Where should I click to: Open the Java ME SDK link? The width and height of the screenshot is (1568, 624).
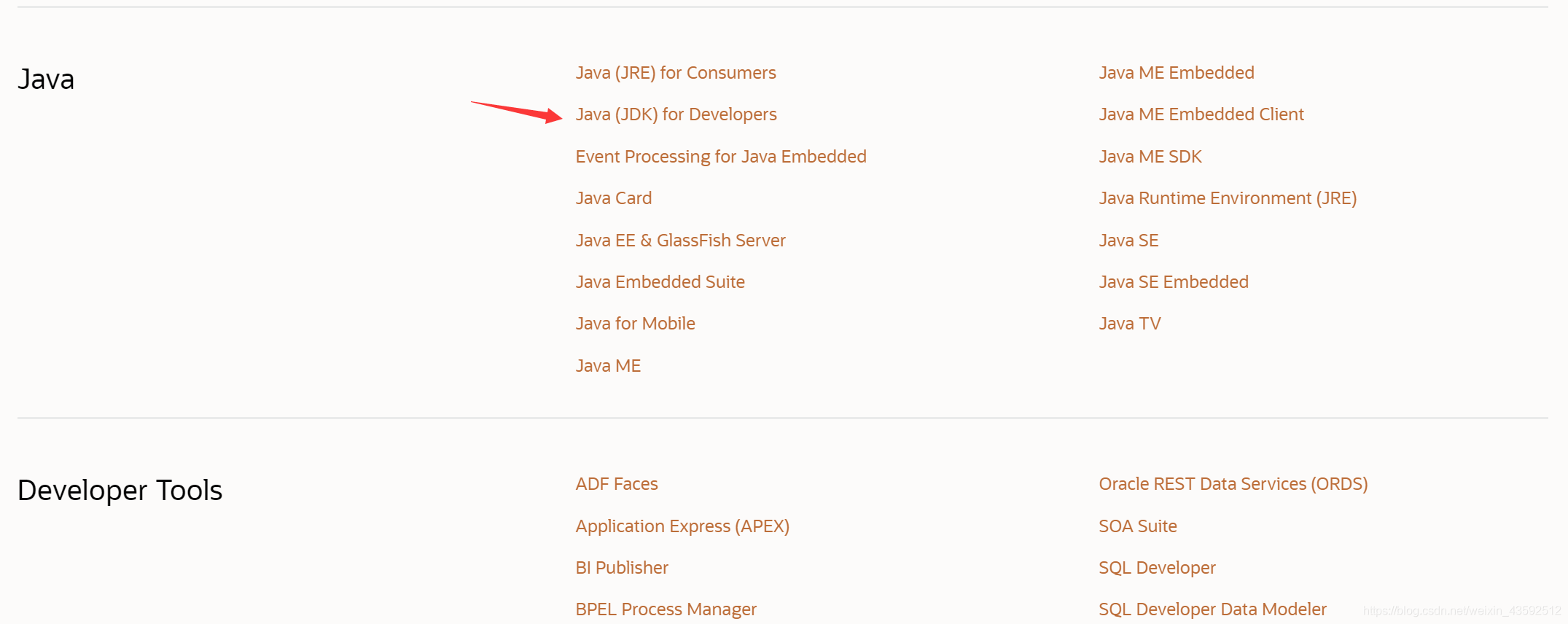tap(1150, 157)
